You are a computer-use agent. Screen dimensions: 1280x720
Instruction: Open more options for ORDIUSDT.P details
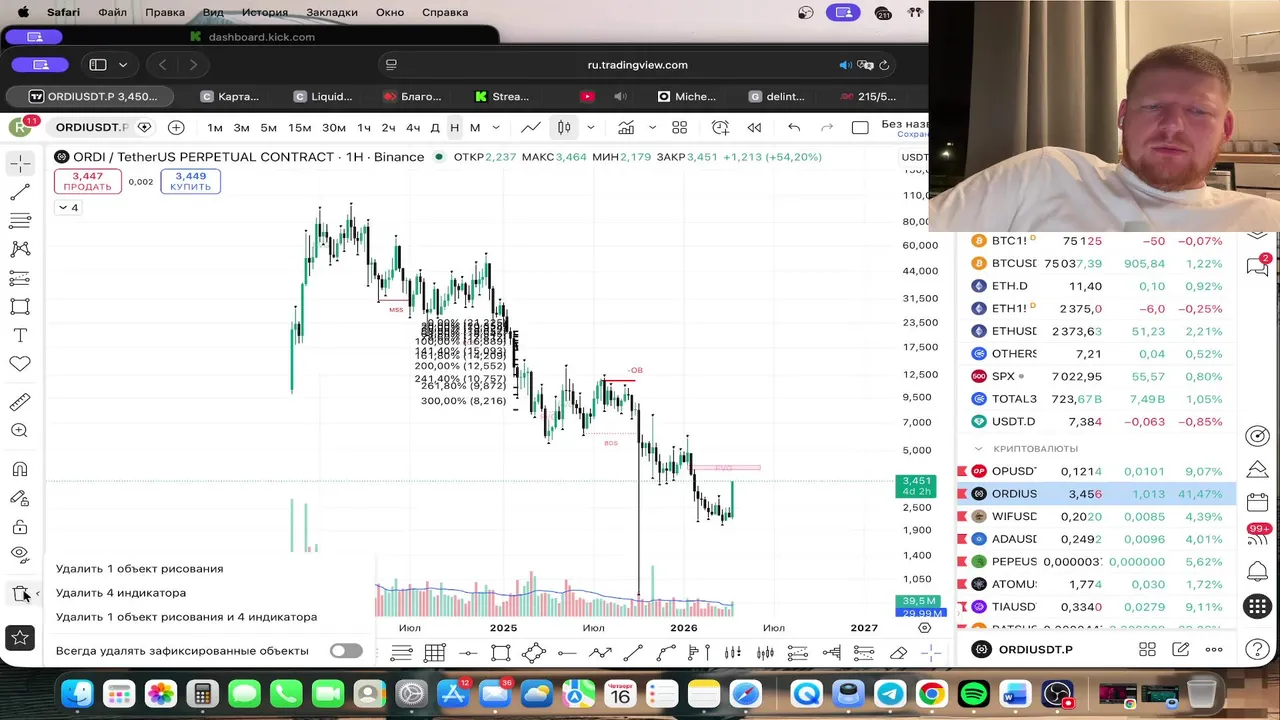tap(1214, 650)
